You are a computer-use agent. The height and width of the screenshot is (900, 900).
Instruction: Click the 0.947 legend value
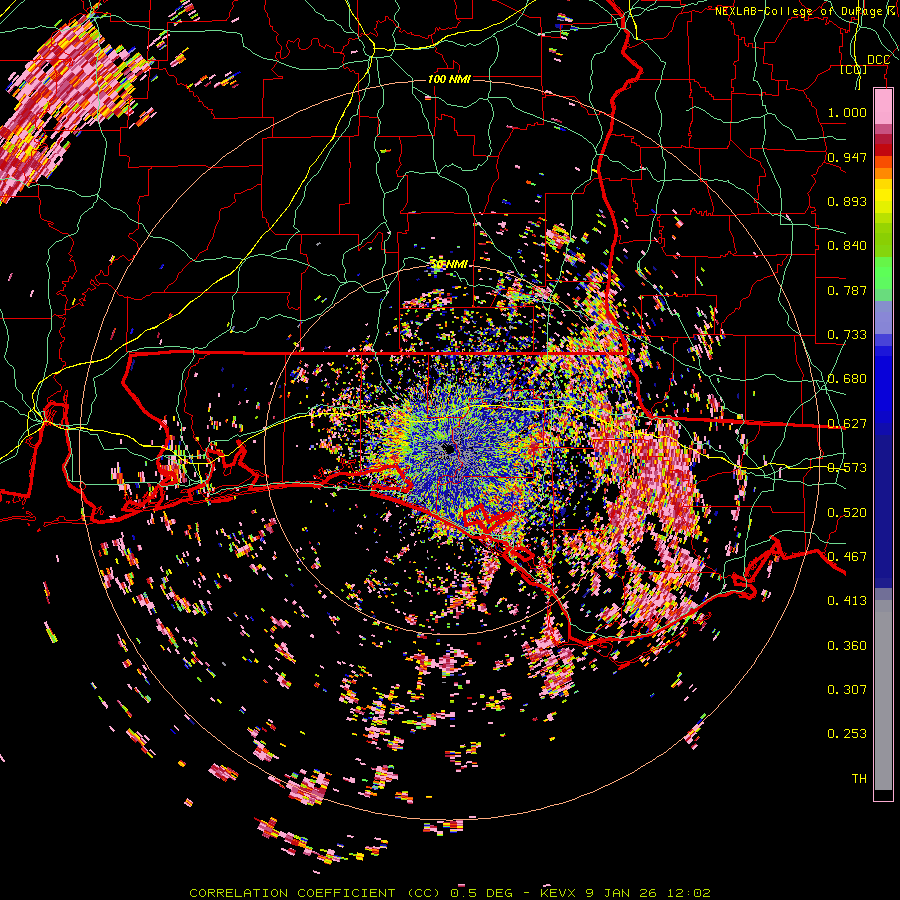[x=847, y=157]
